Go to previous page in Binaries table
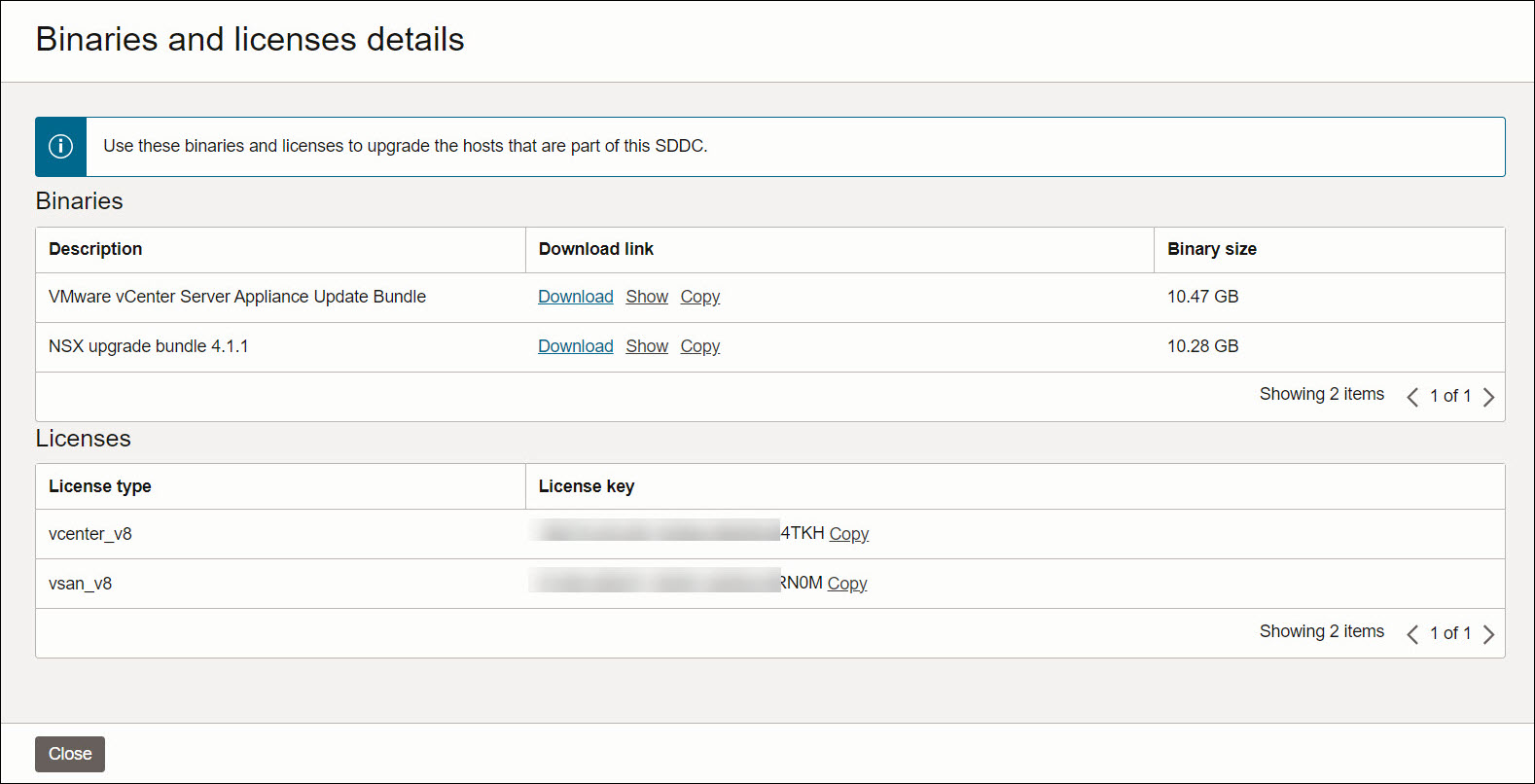Image resolution: width=1535 pixels, height=784 pixels. (1412, 397)
